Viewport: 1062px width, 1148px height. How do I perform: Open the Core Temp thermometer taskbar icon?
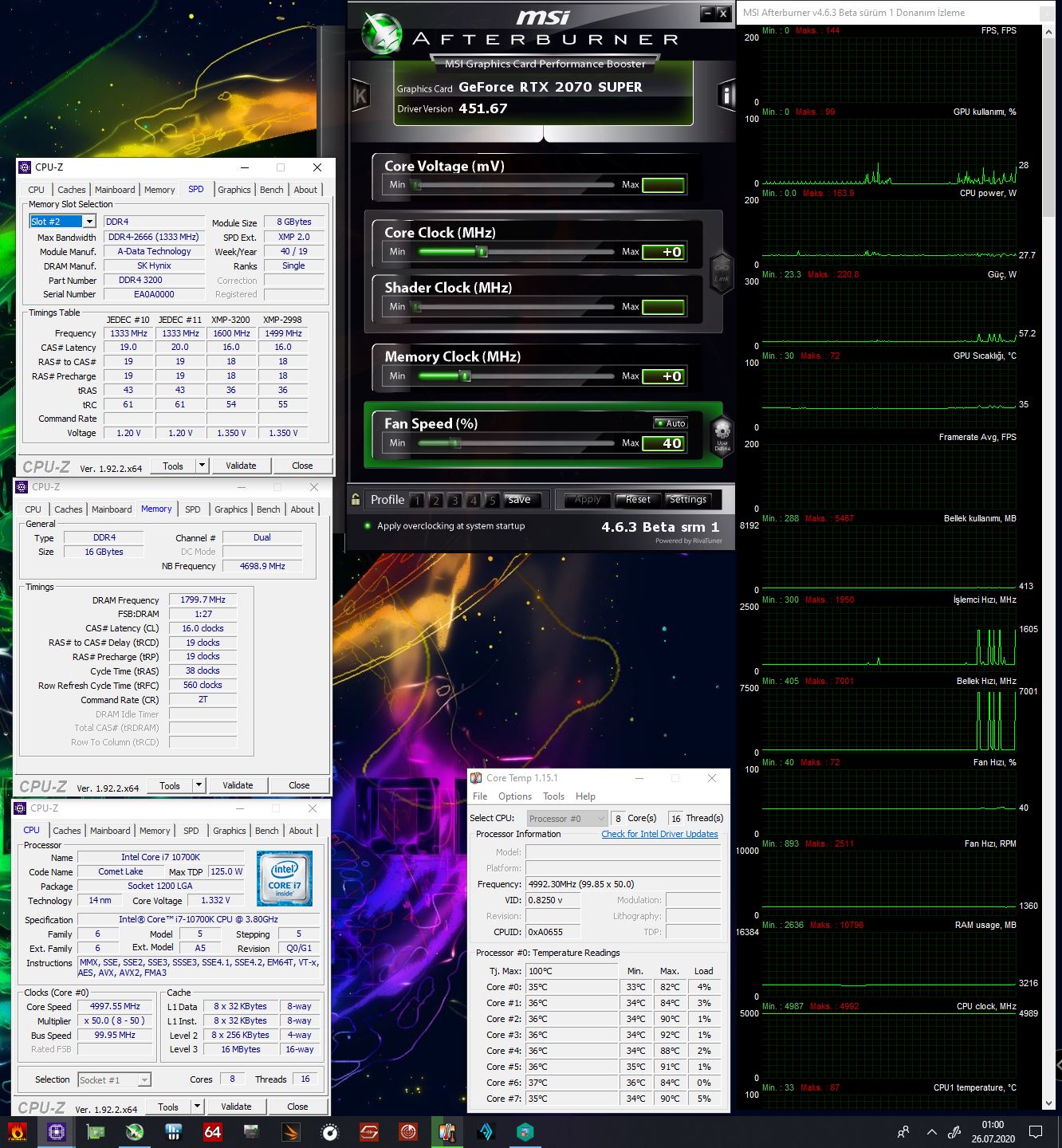[x=446, y=1131]
